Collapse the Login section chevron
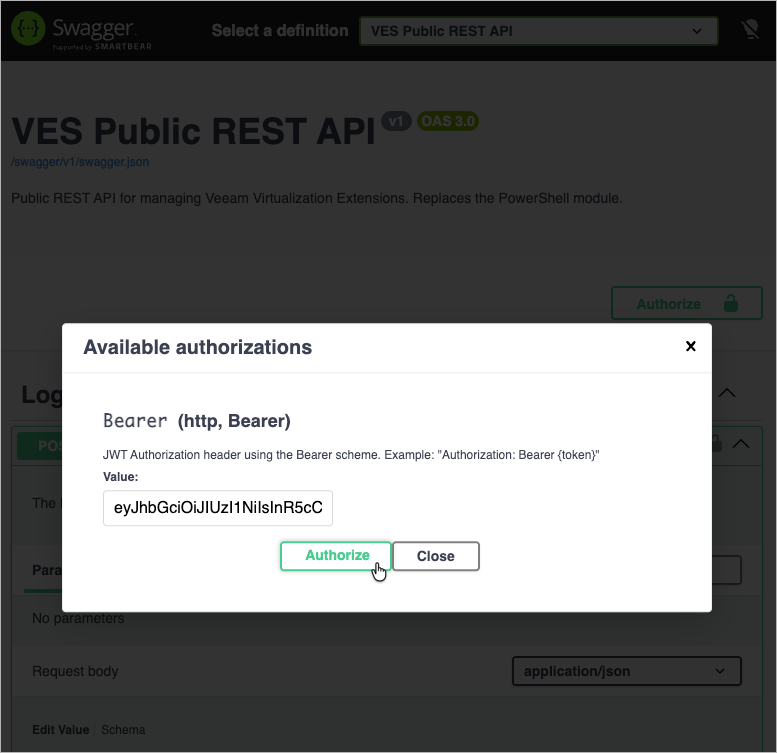 click(727, 393)
